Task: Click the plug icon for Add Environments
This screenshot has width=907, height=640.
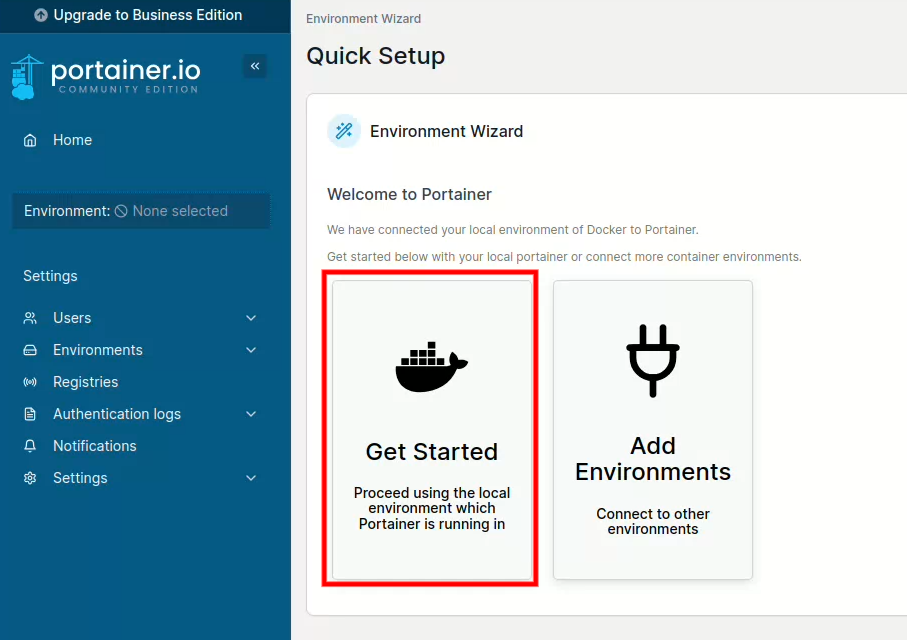Action: click(x=652, y=360)
